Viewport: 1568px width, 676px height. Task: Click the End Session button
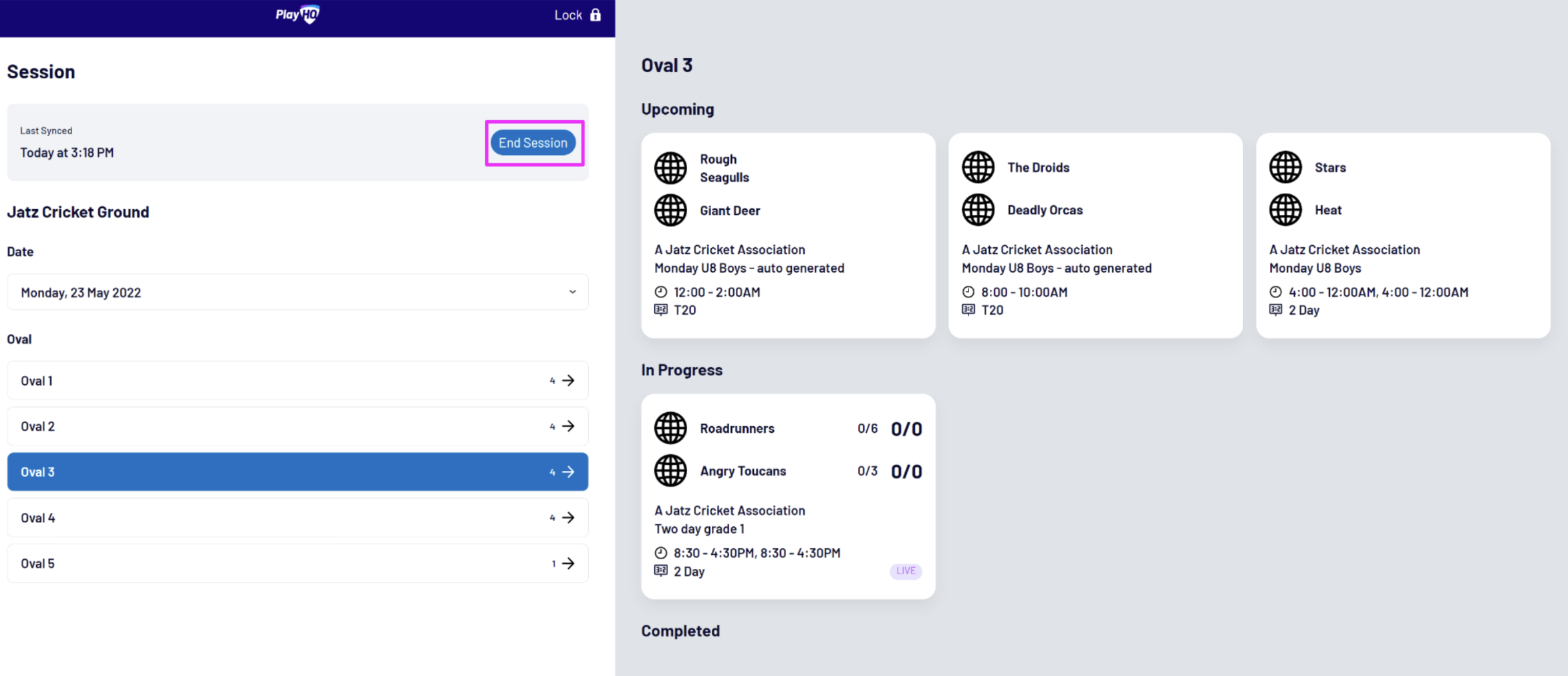pos(533,142)
